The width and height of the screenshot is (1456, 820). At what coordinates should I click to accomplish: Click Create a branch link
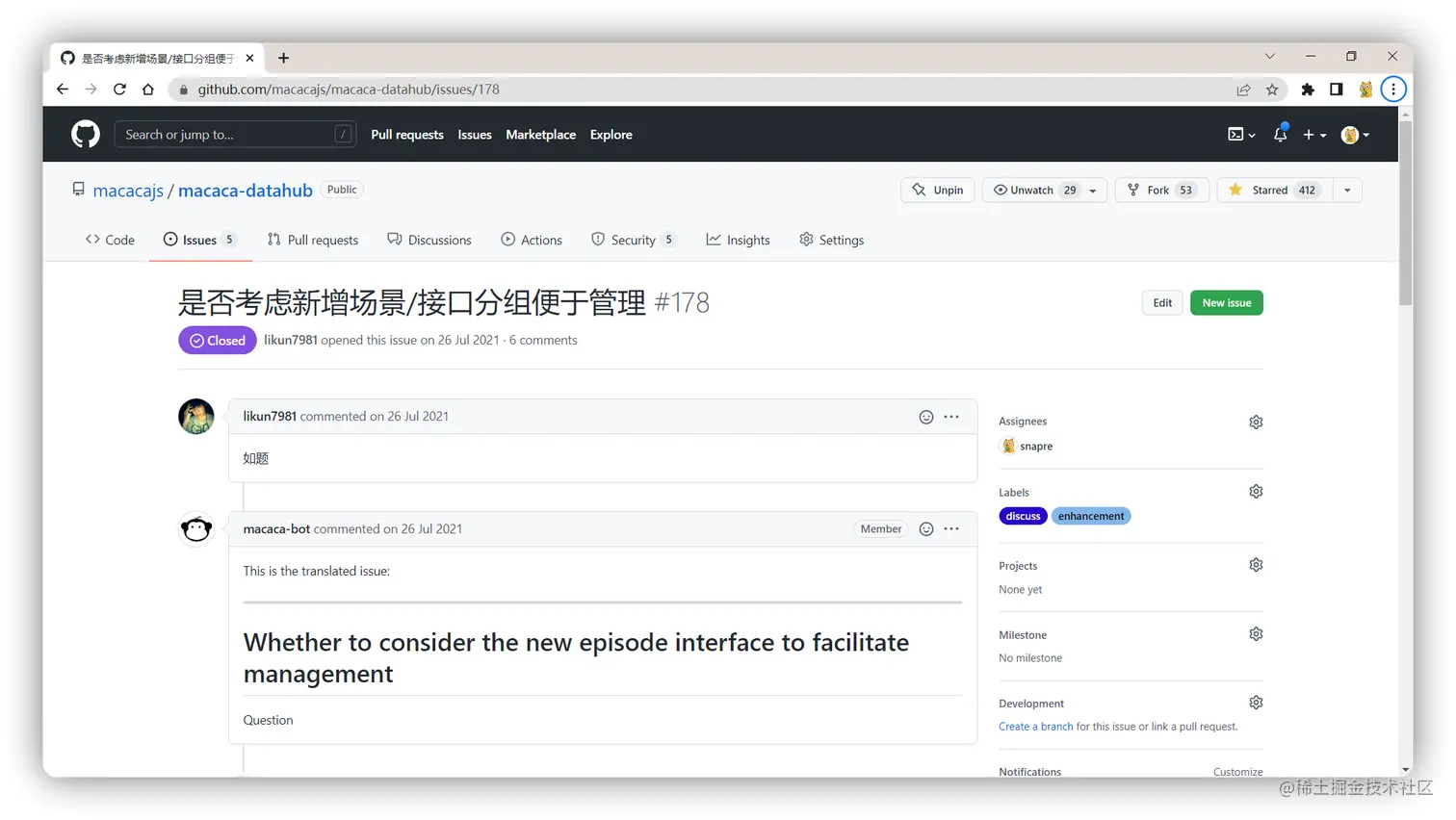1036,727
